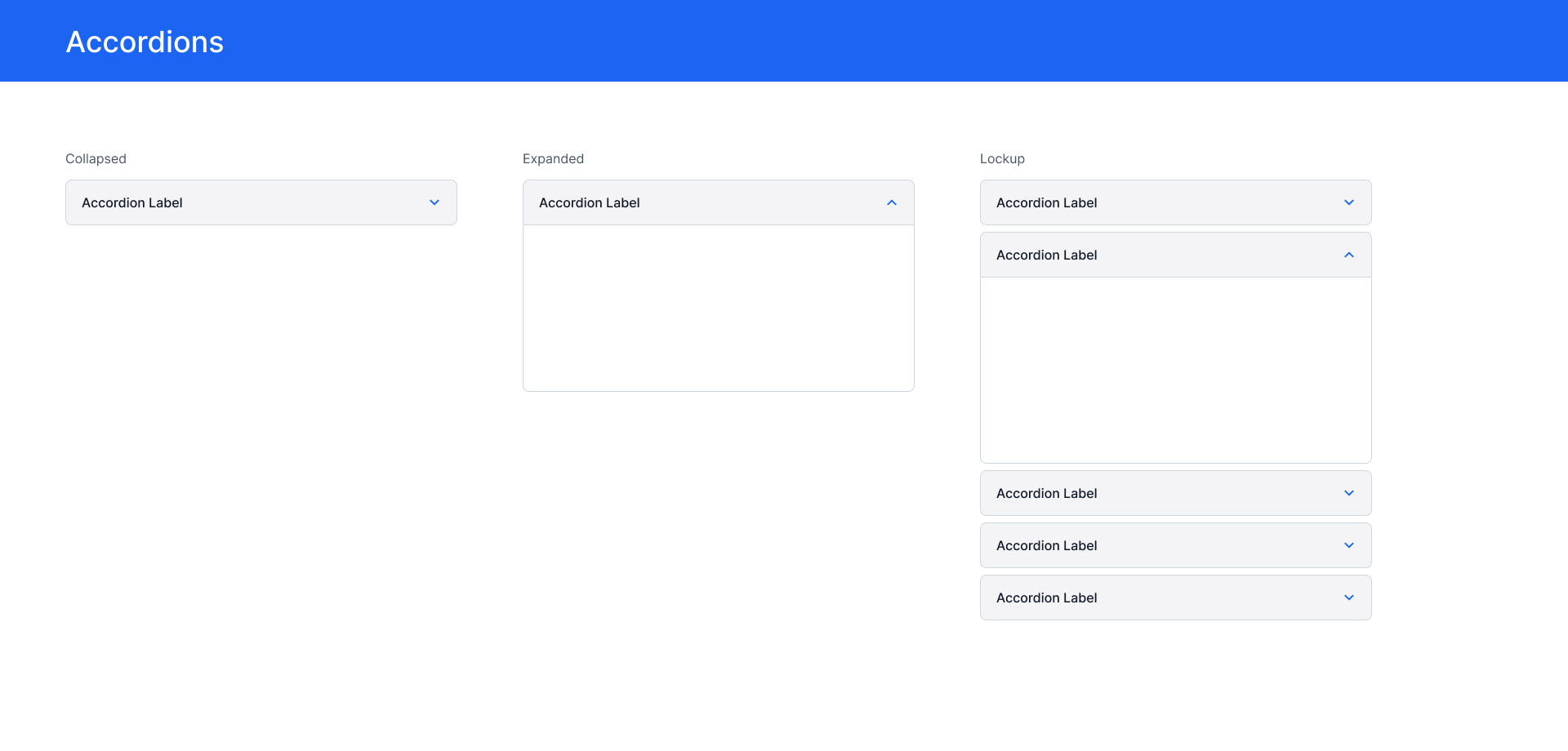1568x751 pixels.
Task: Click the chevron on the third Lockup accordion
Action: tap(1349, 493)
